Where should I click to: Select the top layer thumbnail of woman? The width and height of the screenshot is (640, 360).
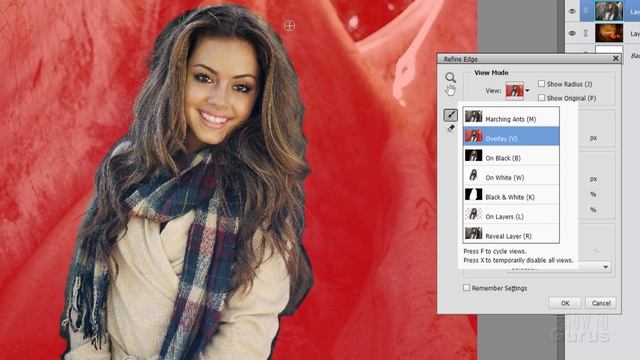tap(609, 11)
